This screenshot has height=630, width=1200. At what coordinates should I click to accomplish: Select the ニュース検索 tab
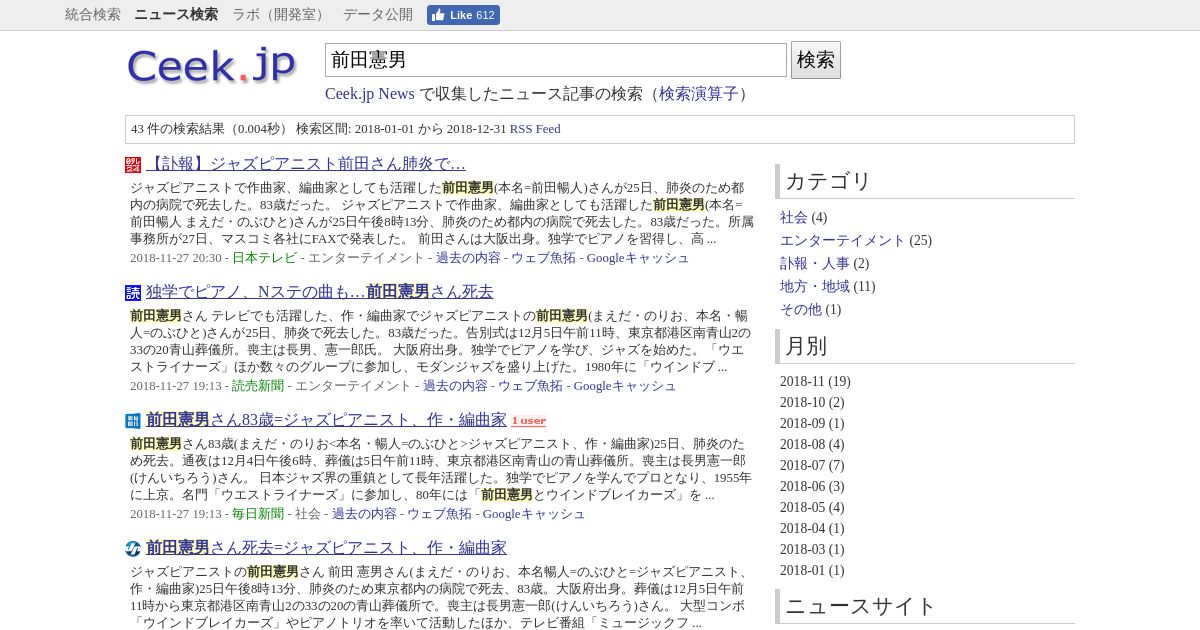pos(176,15)
